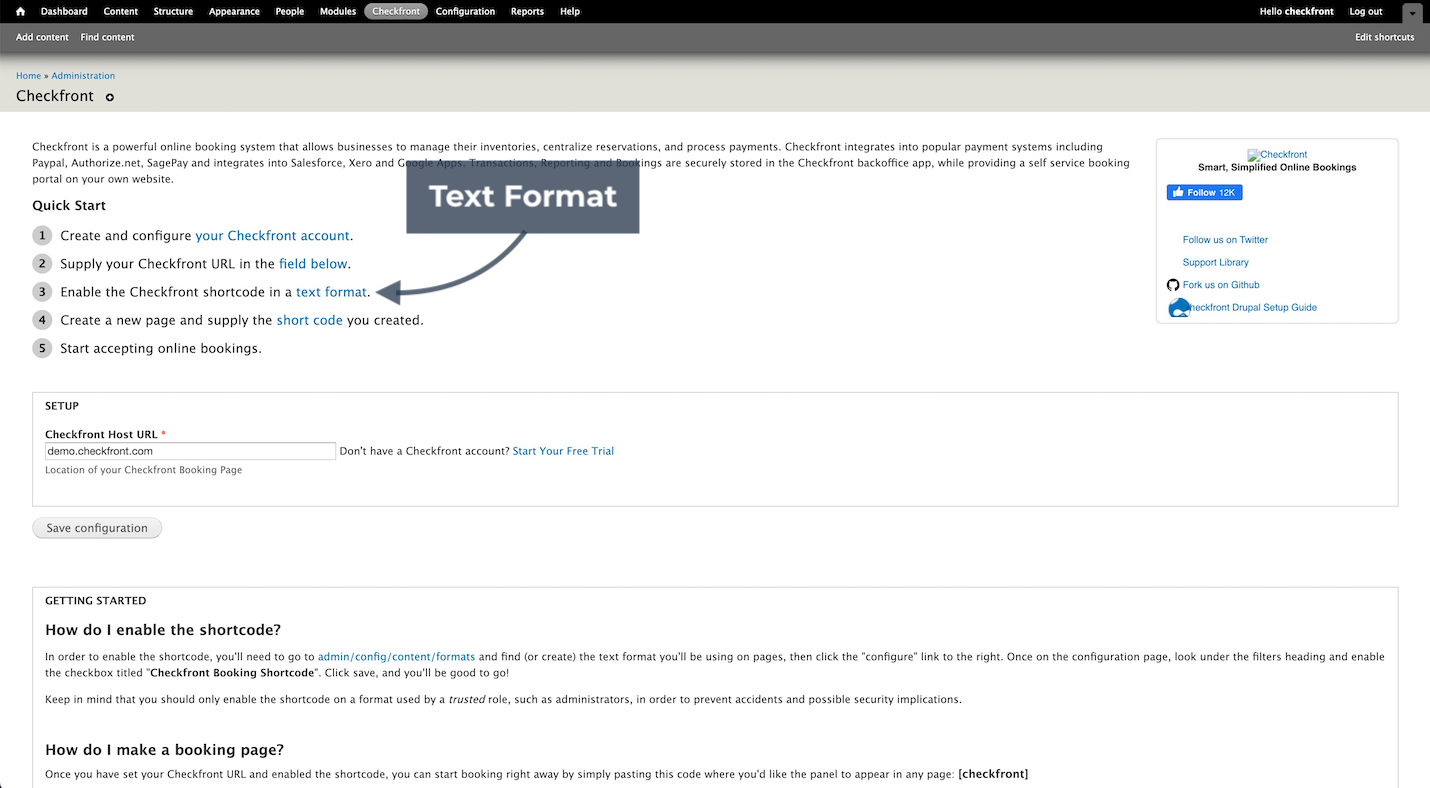Open the Structure menu

click(x=173, y=12)
